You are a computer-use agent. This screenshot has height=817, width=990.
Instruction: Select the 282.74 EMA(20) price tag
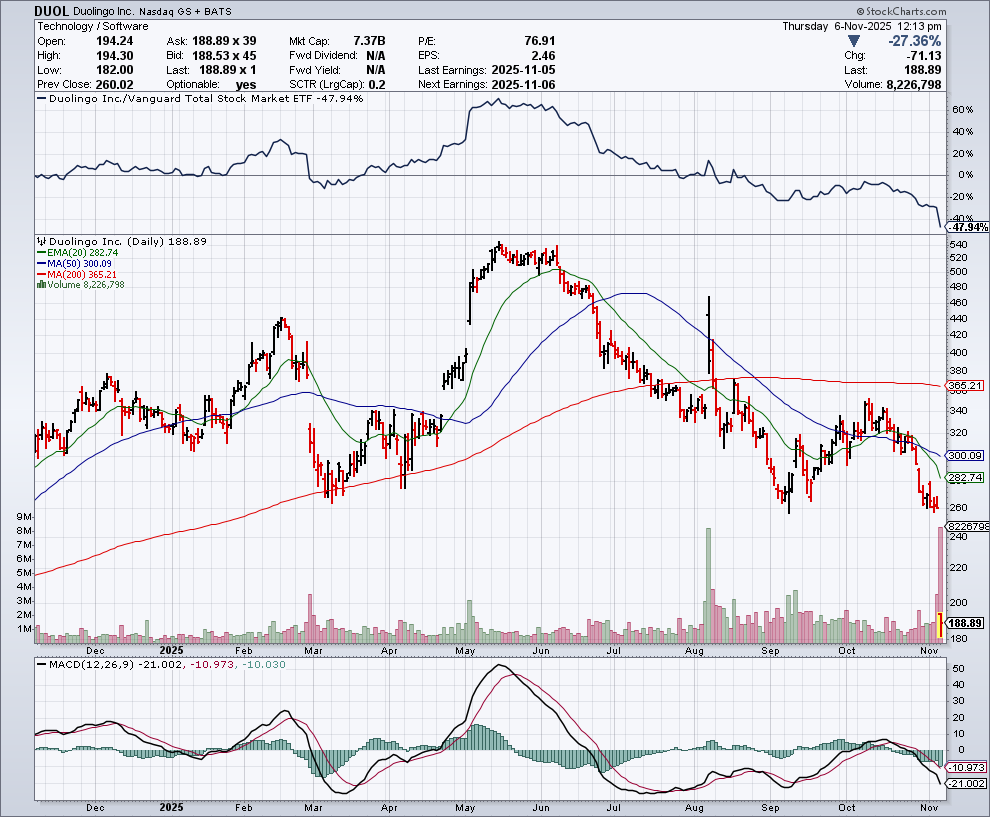(965, 478)
